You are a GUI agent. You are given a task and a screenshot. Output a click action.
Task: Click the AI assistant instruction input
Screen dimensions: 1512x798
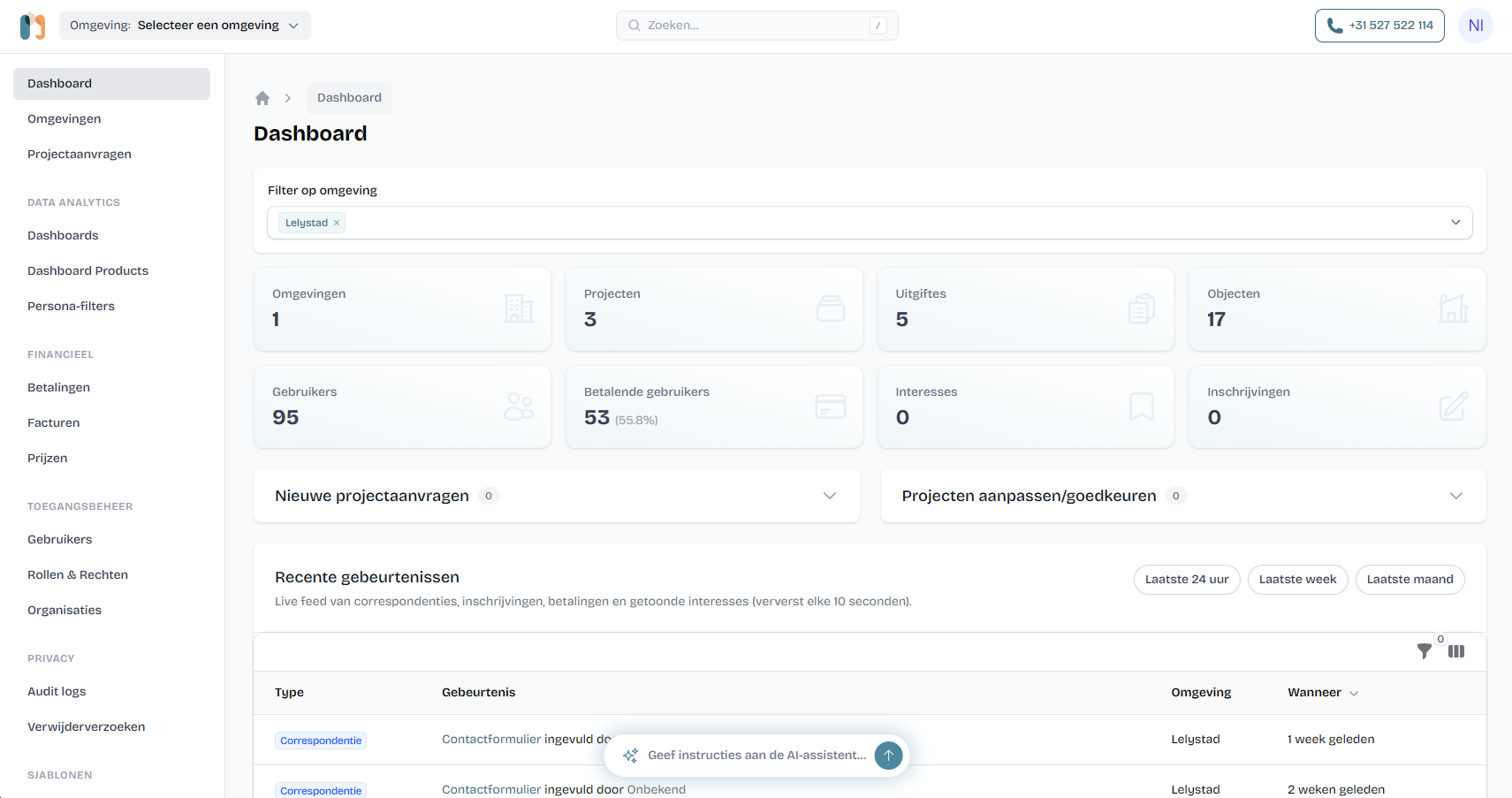pyautogui.click(x=756, y=756)
